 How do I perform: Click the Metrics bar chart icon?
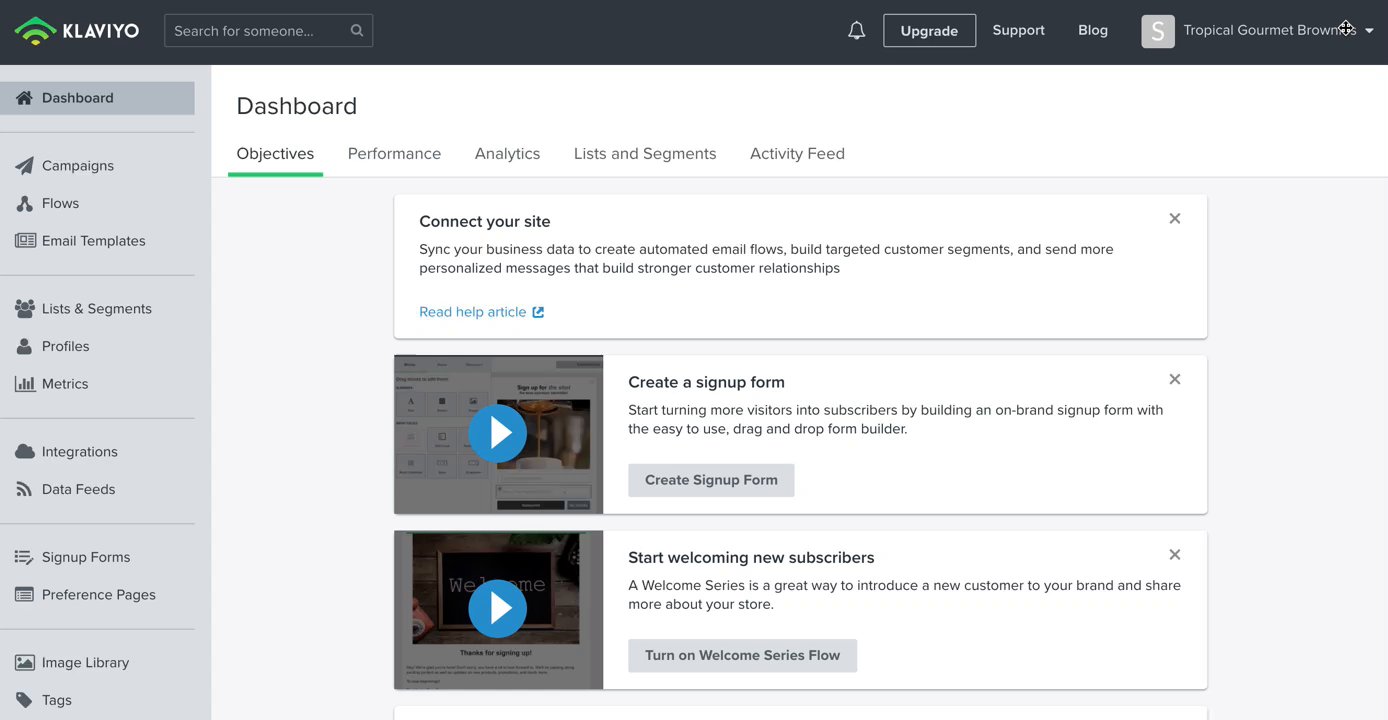pyautogui.click(x=25, y=384)
